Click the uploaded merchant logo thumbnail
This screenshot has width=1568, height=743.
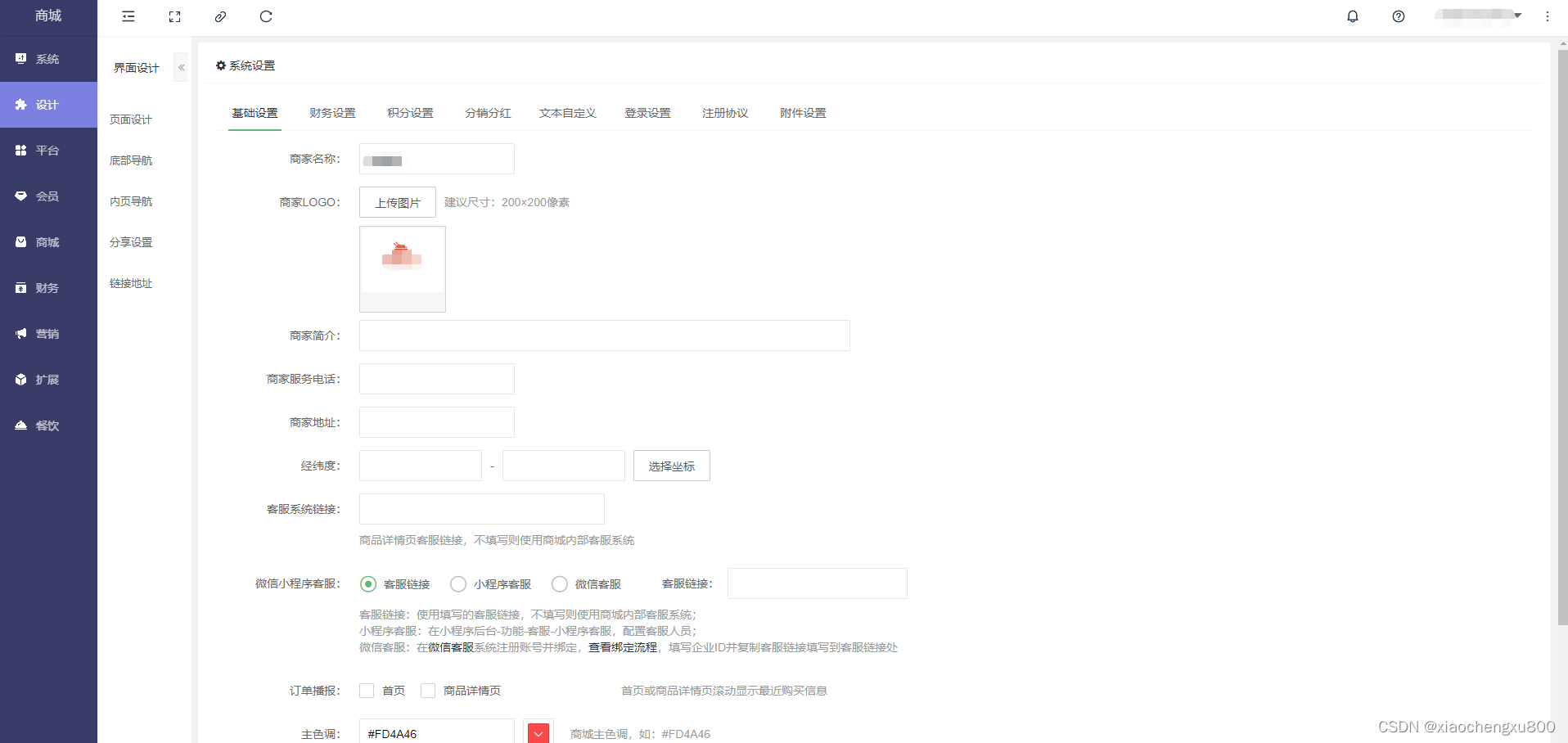[403, 269]
